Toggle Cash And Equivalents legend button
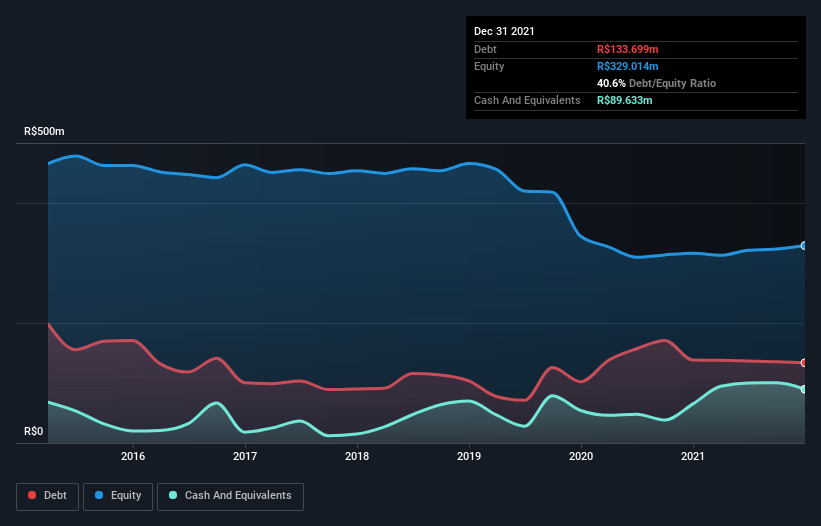 tap(230, 496)
